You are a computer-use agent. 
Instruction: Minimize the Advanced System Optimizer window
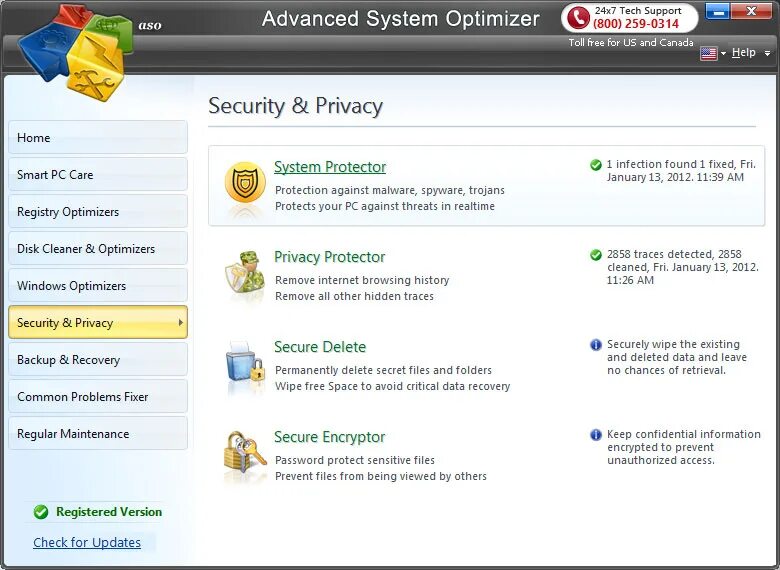(717, 11)
